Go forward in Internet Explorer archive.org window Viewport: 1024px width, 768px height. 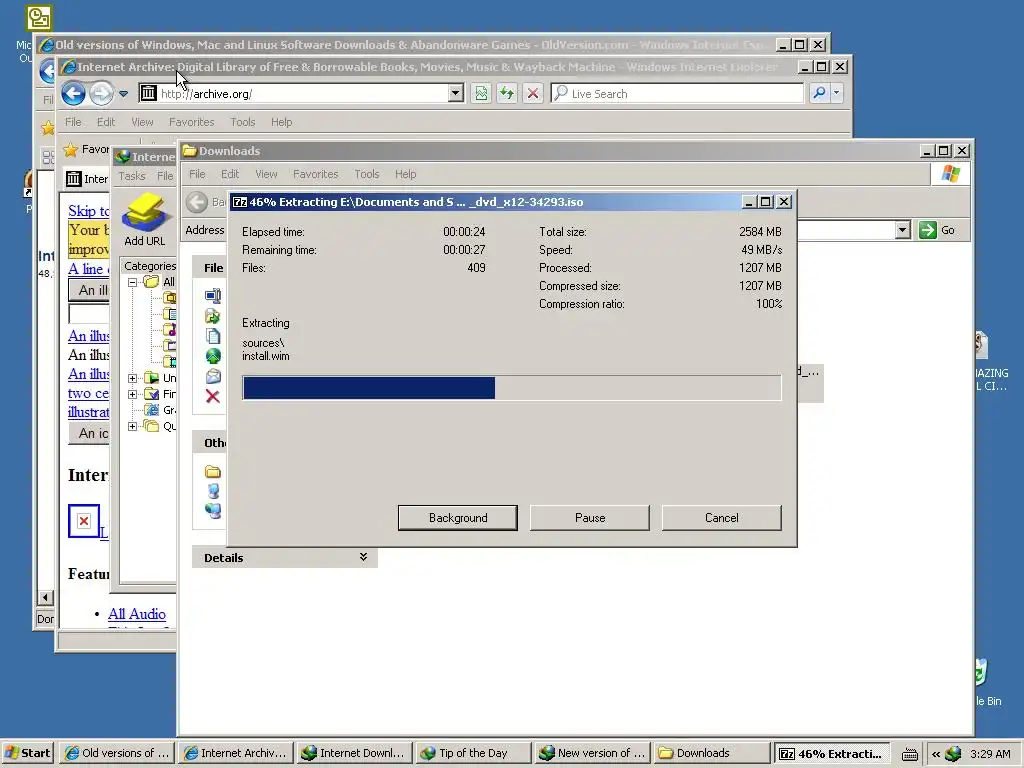click(101, 93)
